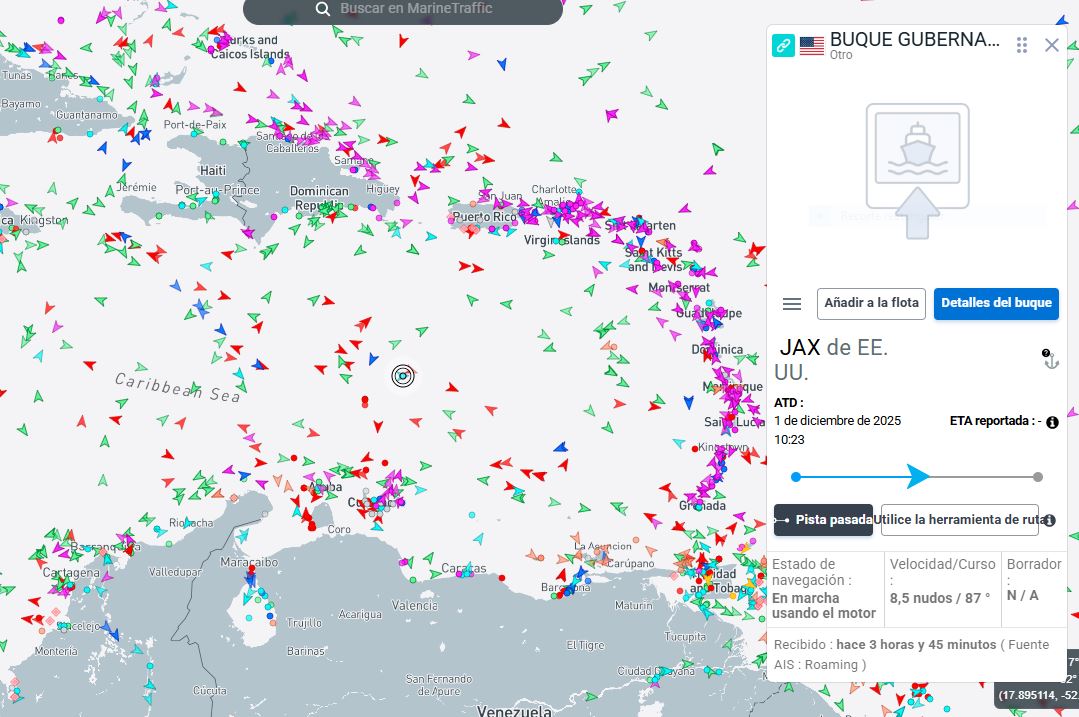1079x717 pixels.
Task: Click the blue arrow on voyage progress line
Action: click(x=918, y=477)
